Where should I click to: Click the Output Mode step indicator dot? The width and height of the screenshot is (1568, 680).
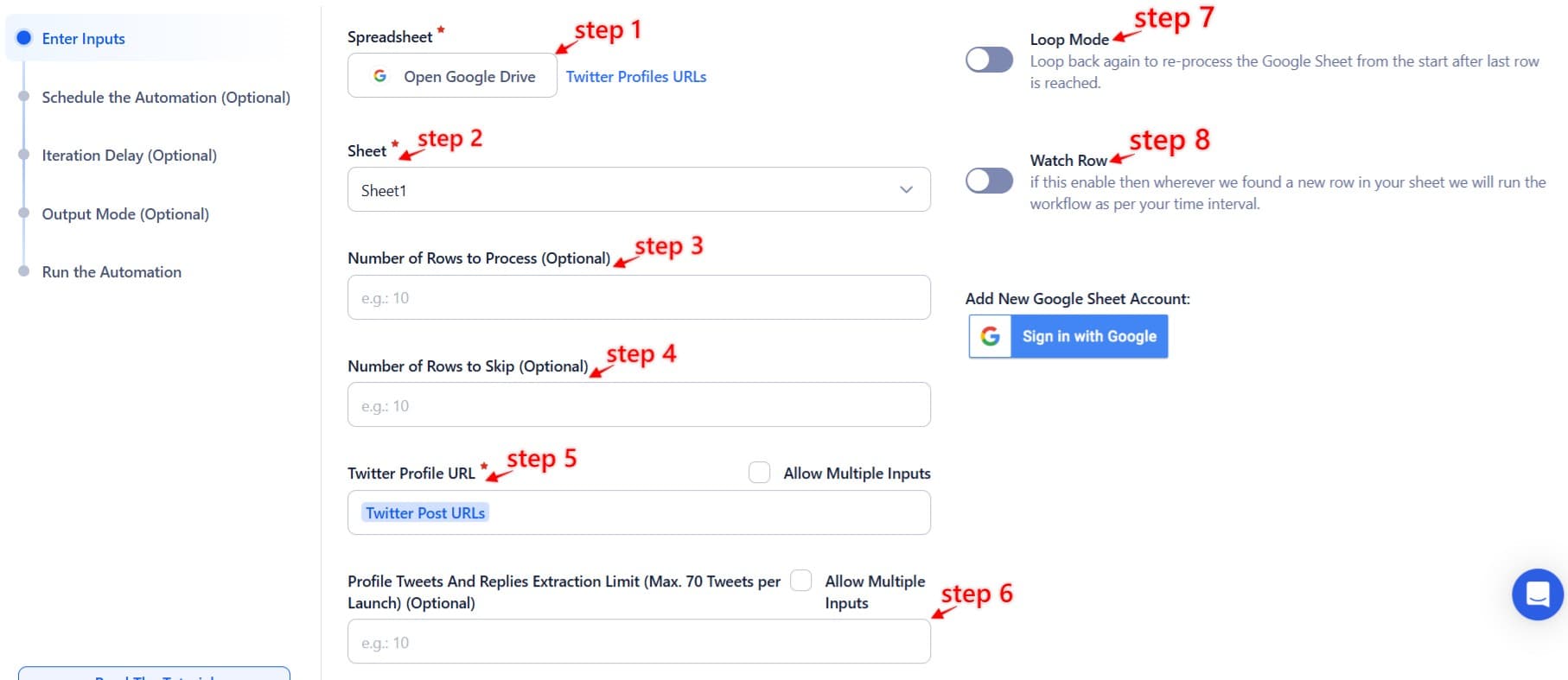pyautogui.click(x=23, y=213)
